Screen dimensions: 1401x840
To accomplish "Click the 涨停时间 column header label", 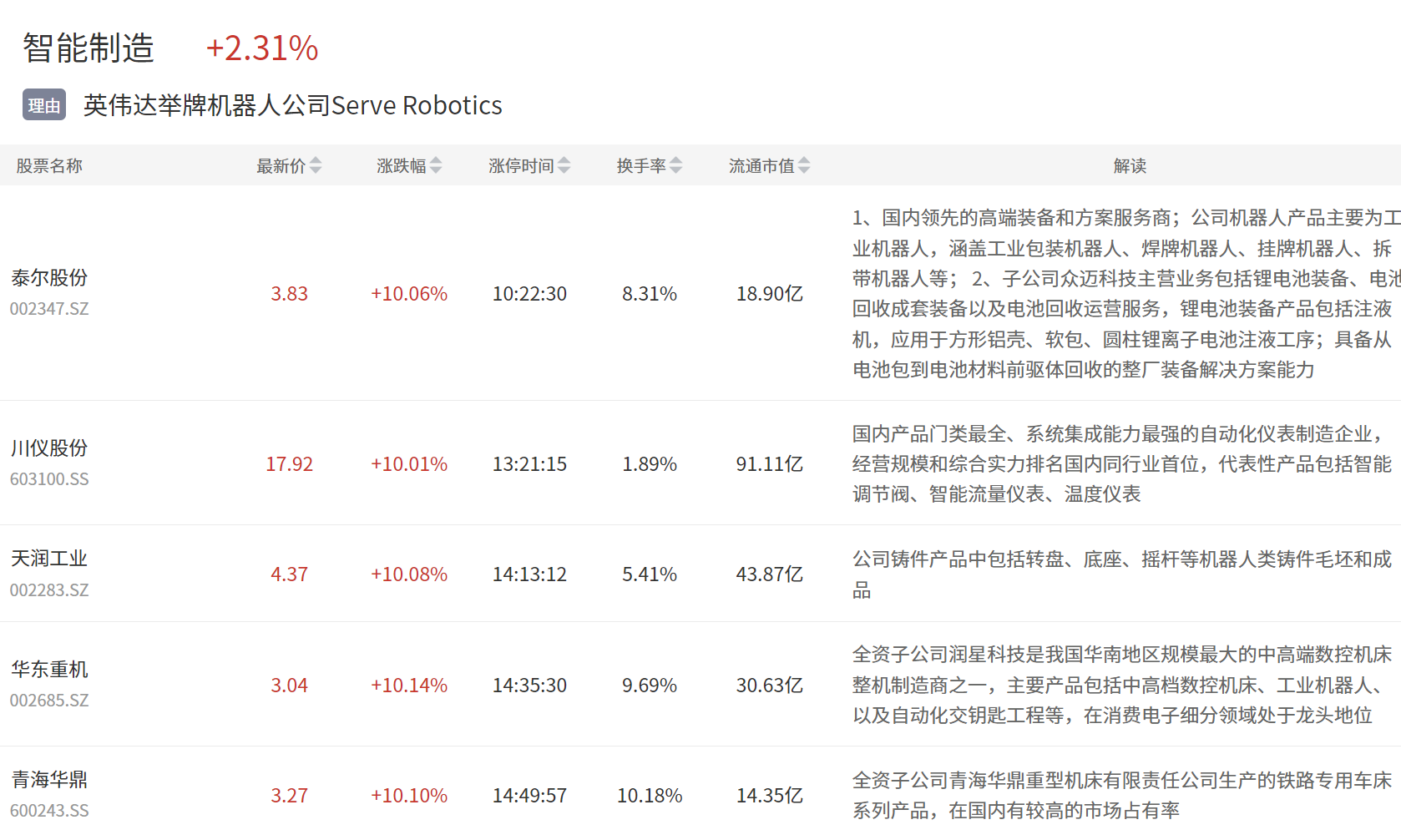I will [x=521, y=166].
